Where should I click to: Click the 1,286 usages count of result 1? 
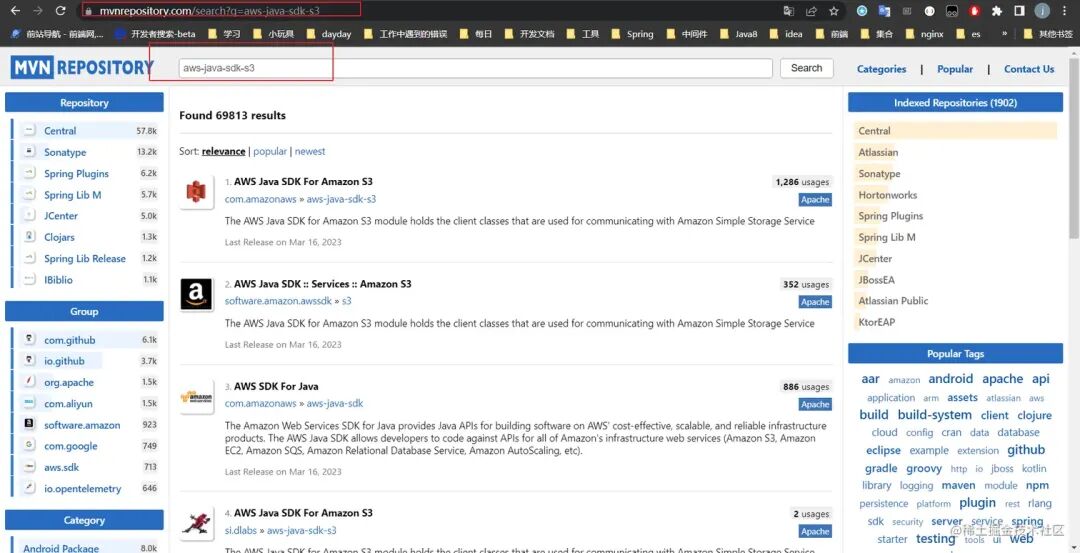point(802,182)
